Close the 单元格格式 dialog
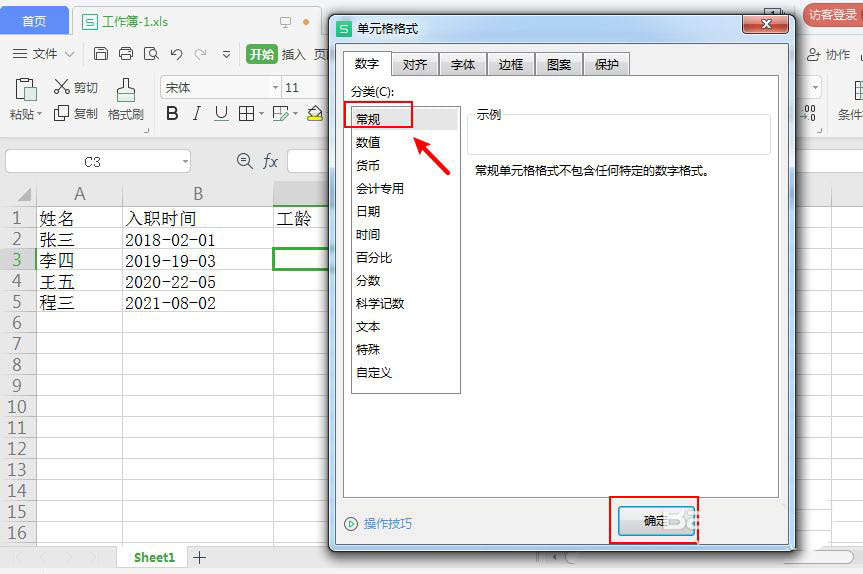The image size is (863, 574). tap(766, 24)
